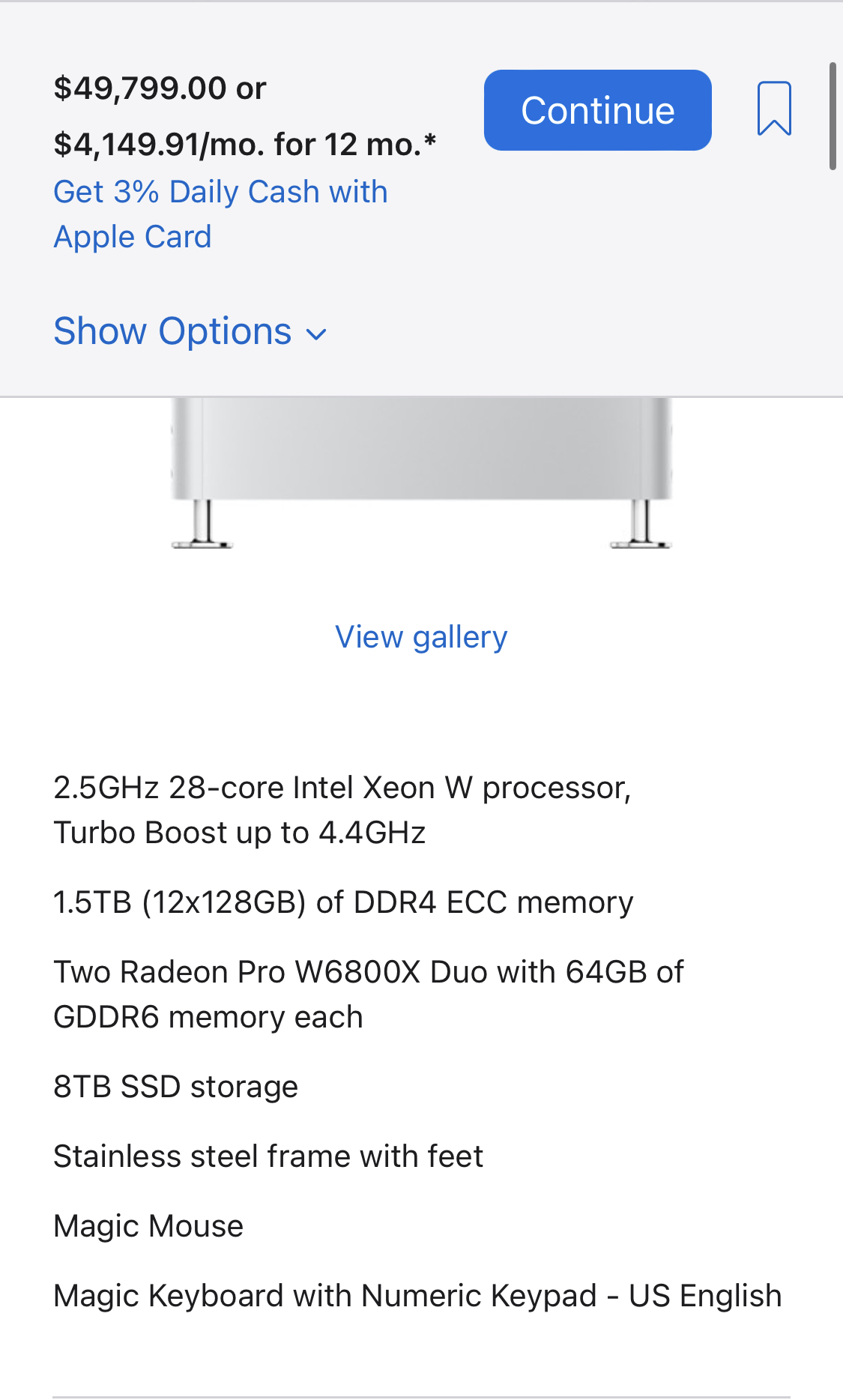Tap the footnote asterisk after 12 mo.
Viewport: 843px width, 1400px height.
click(430, 140)
